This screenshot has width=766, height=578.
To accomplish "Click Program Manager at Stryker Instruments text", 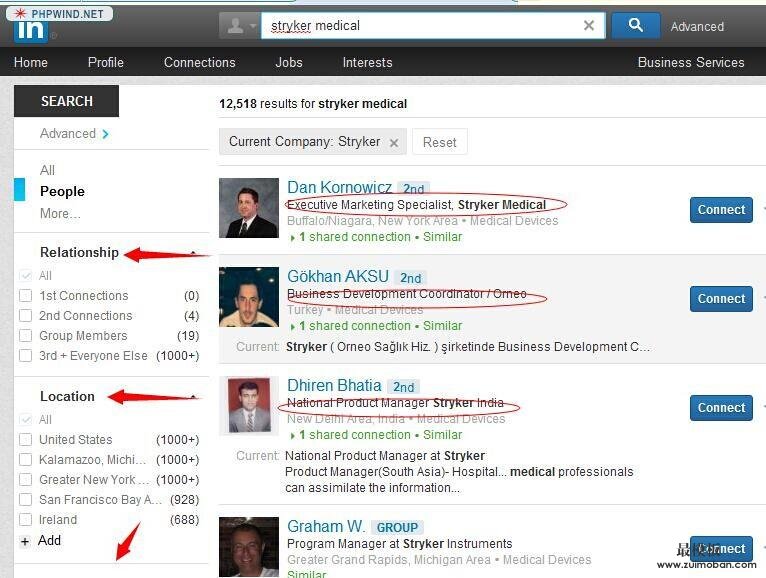I will pos(400,544).
